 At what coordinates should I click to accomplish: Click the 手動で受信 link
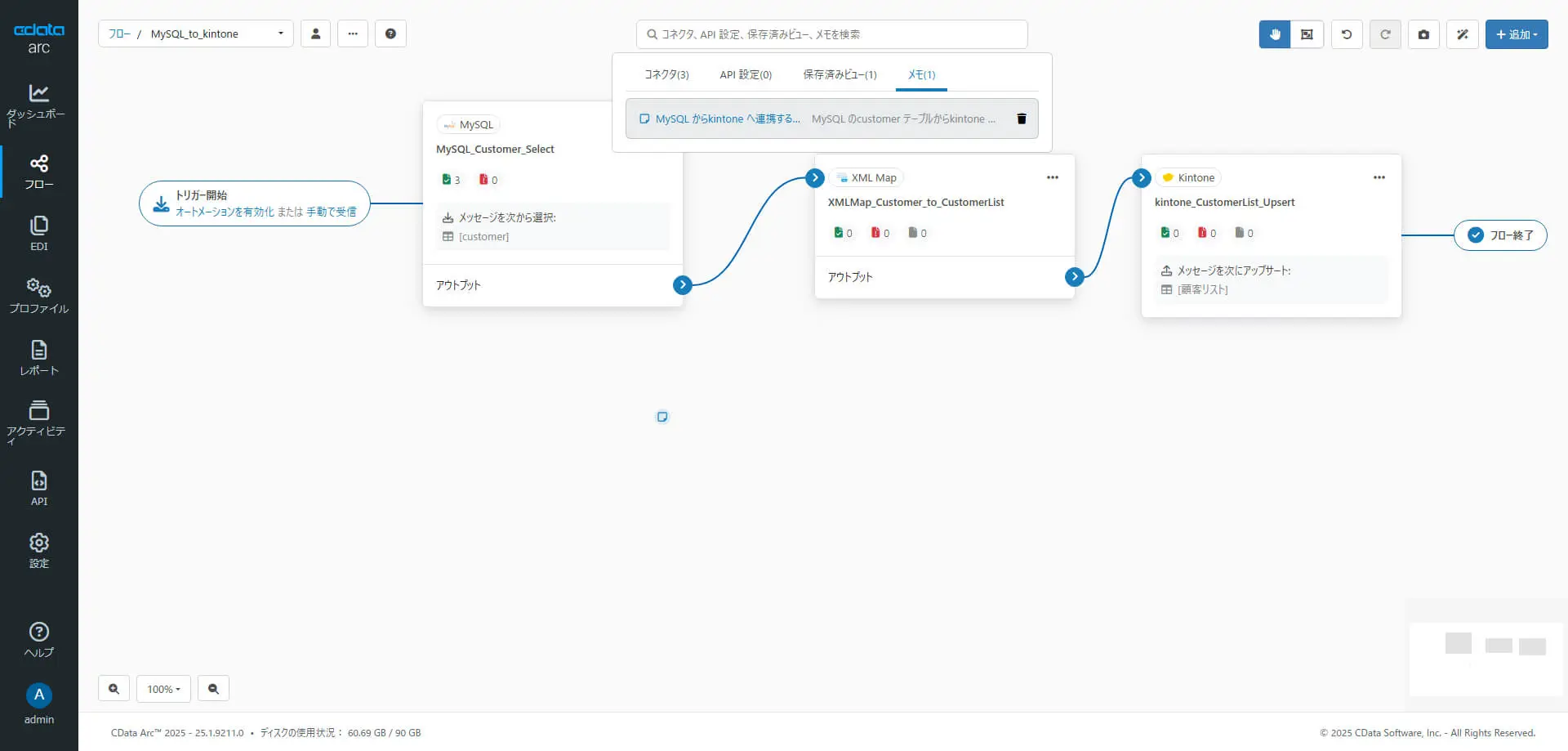click(331, 212)
